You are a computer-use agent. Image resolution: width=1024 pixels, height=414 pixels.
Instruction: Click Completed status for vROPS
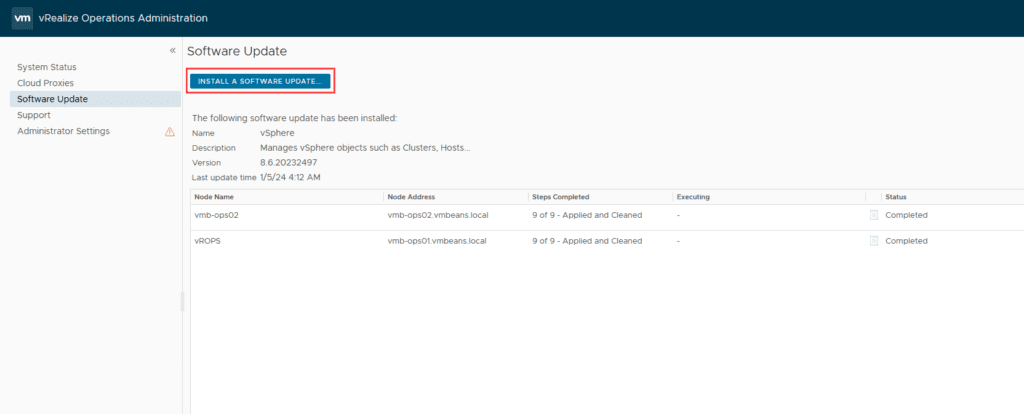tap(906, 241)
